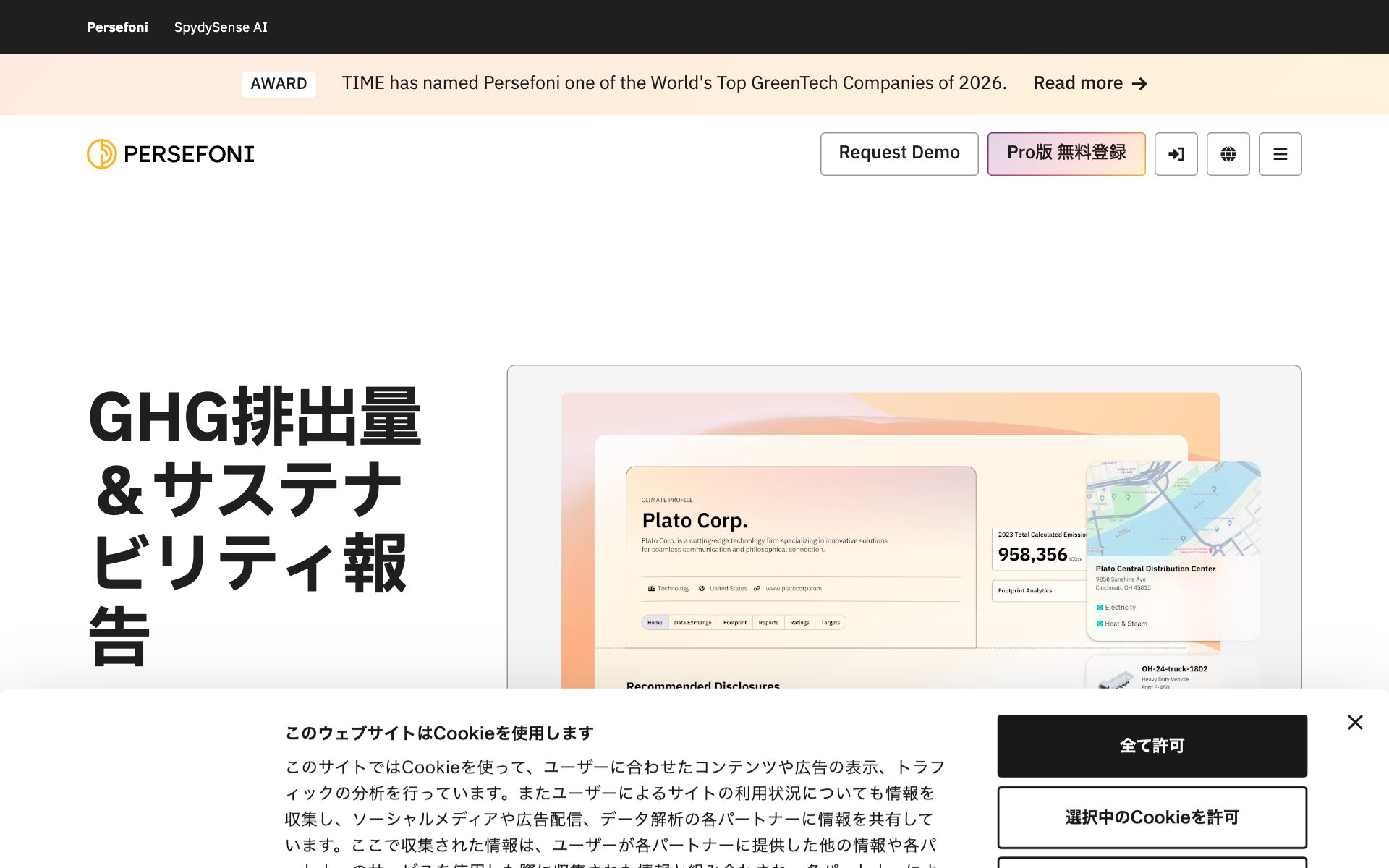Open the login arrow icon button
This screenshot has height=868, width=1389.
point(1176,154)
